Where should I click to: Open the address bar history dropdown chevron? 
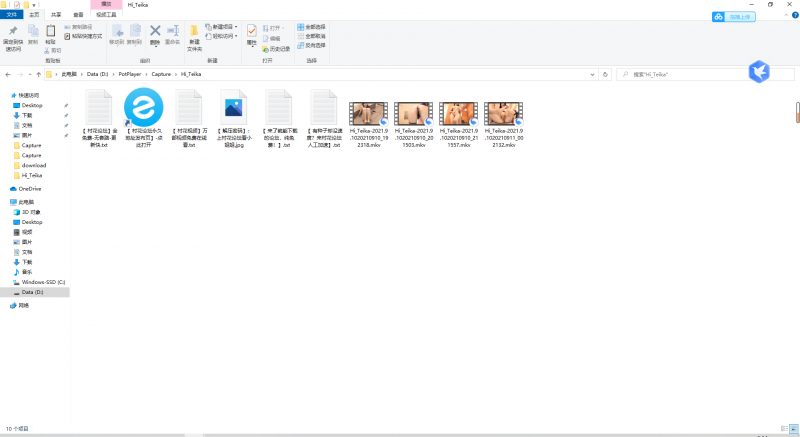594,74
